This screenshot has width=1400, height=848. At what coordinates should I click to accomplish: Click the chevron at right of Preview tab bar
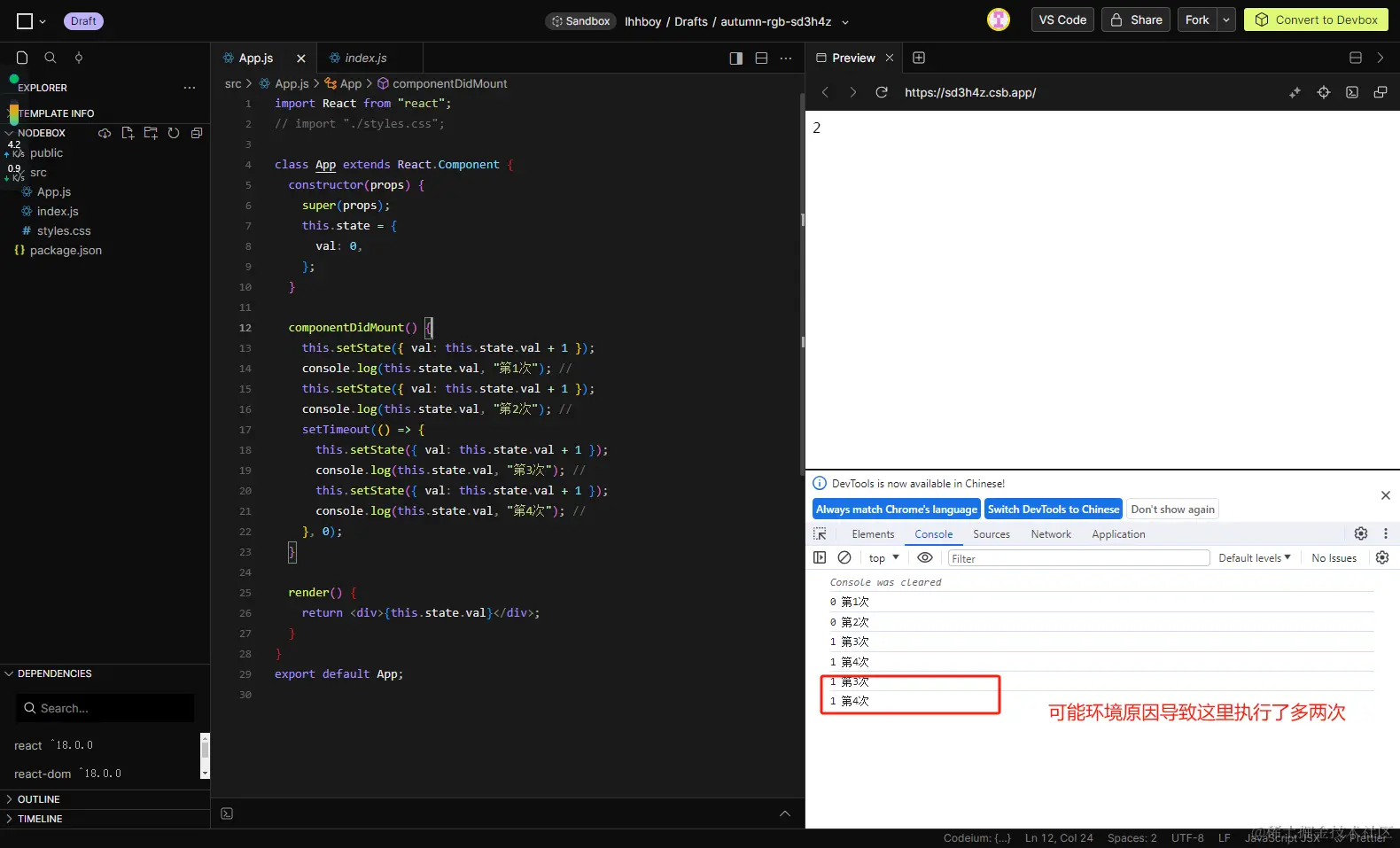tap(1381, 58)
